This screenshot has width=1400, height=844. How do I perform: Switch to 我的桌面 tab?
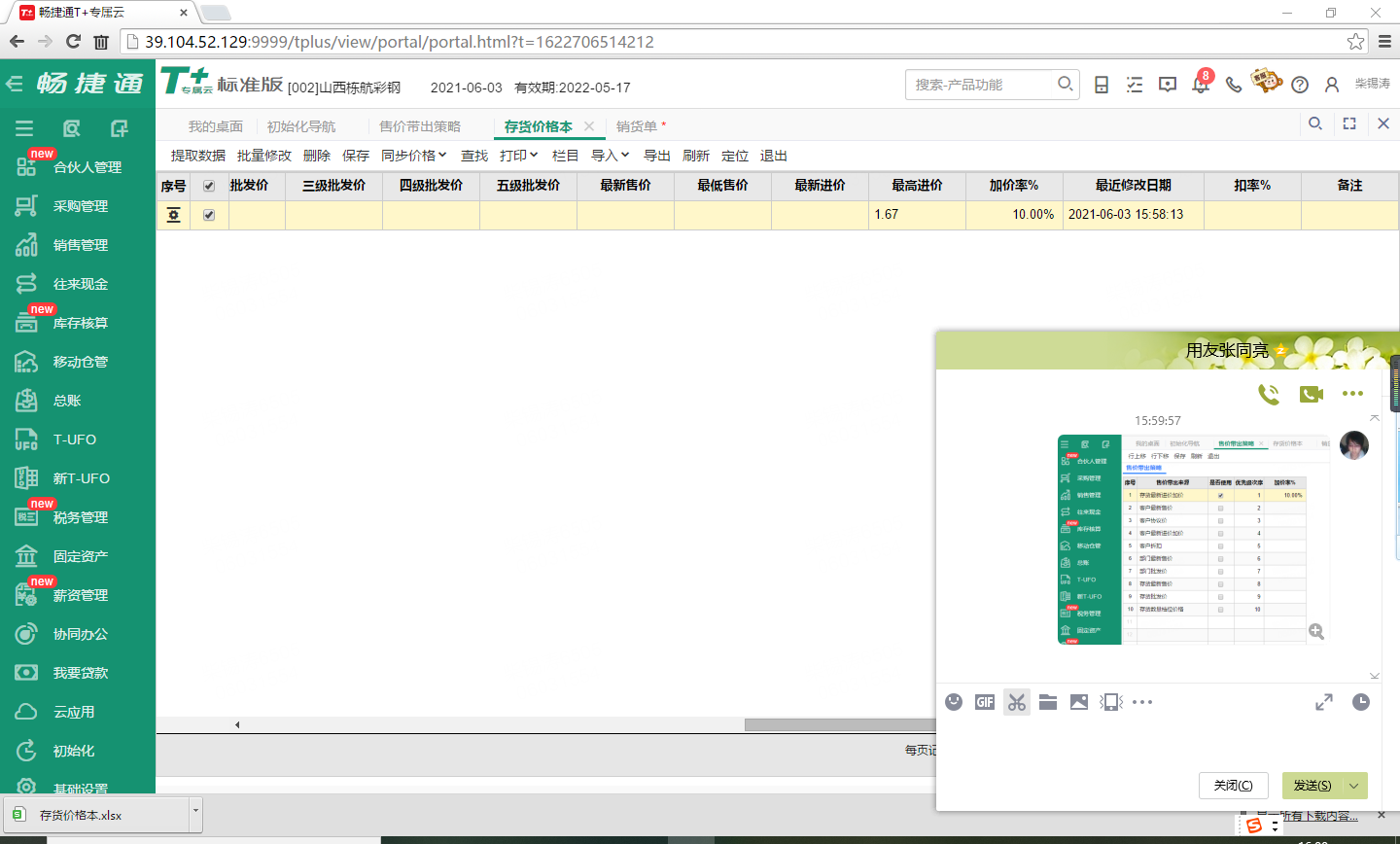pos(216,126)
